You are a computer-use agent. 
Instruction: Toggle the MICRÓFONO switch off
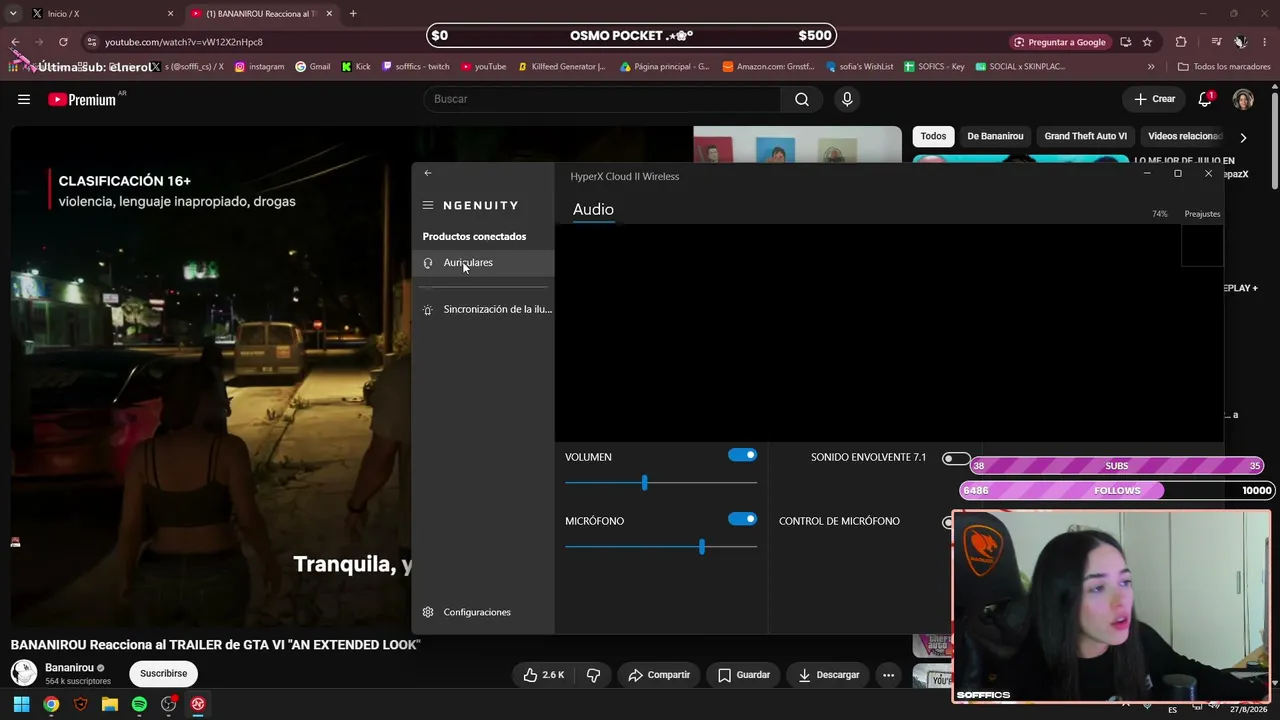[x=742, y=519]
